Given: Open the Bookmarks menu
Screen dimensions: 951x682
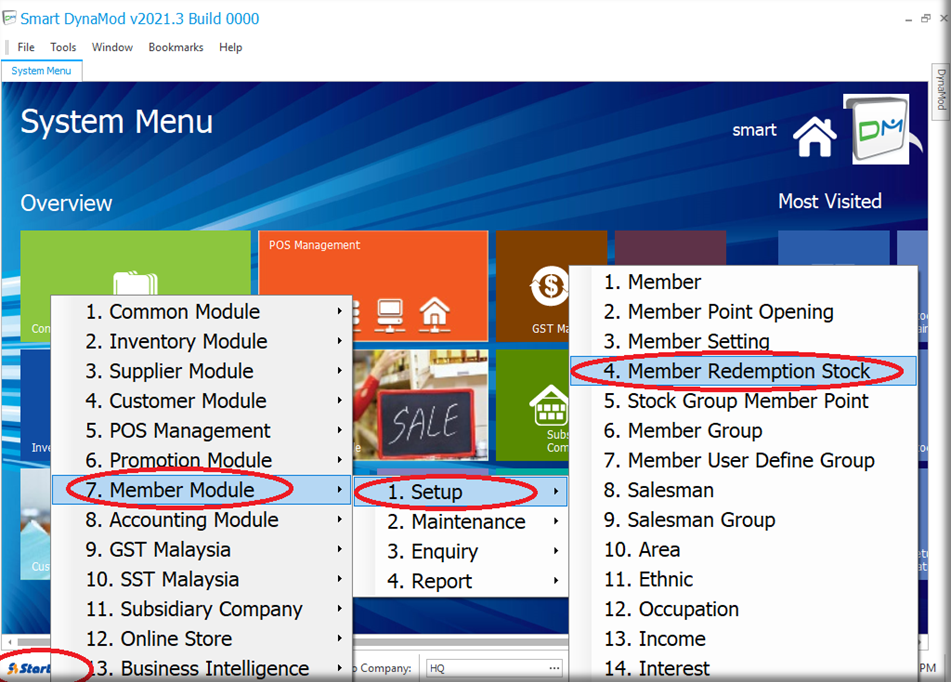Looking at the screenshot, I should (x=175, y=47).
